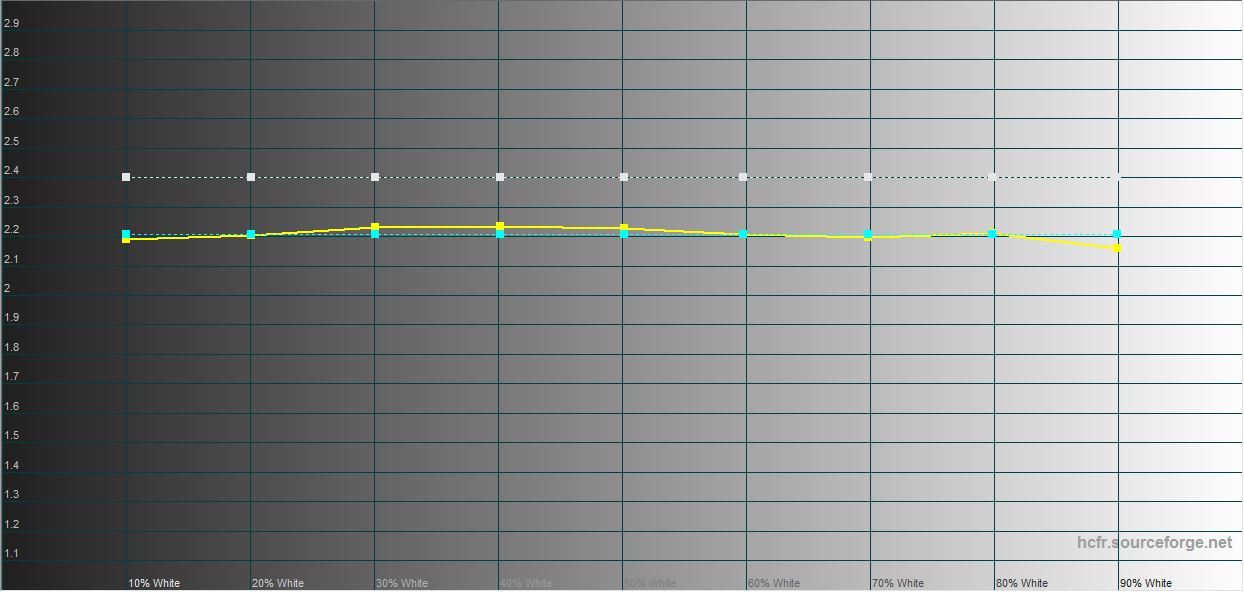The image size is (1244, 592).
Task: Select the 2.4 gamma value on the vertical axis
Action: (11, 171)
